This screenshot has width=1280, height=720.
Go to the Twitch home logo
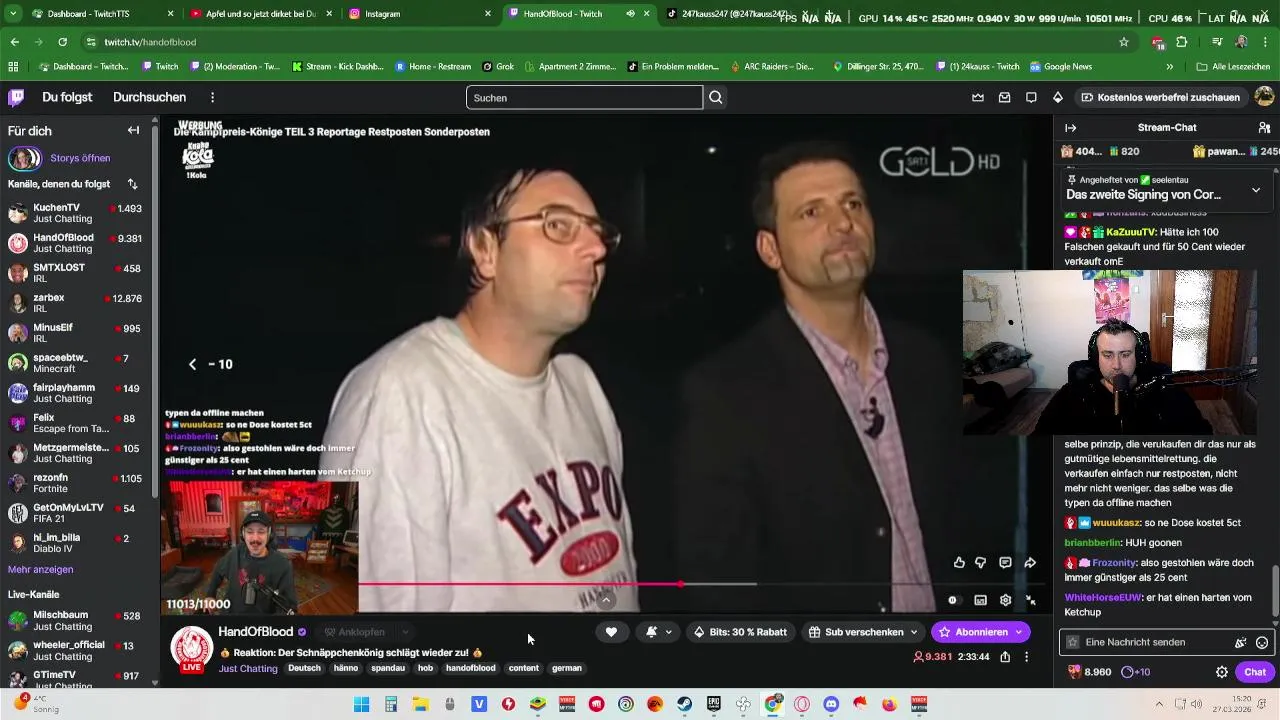click(16, 97)
